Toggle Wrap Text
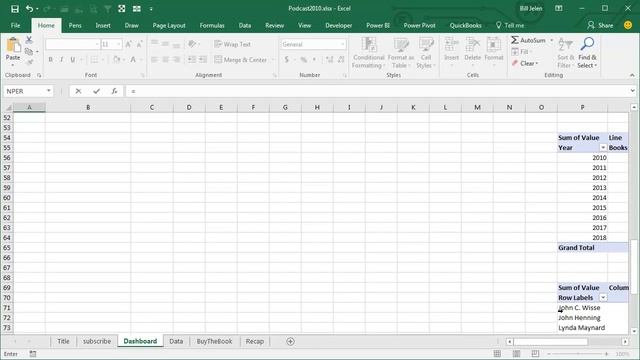Screen dimensions: 640x360 coord(232,44)
